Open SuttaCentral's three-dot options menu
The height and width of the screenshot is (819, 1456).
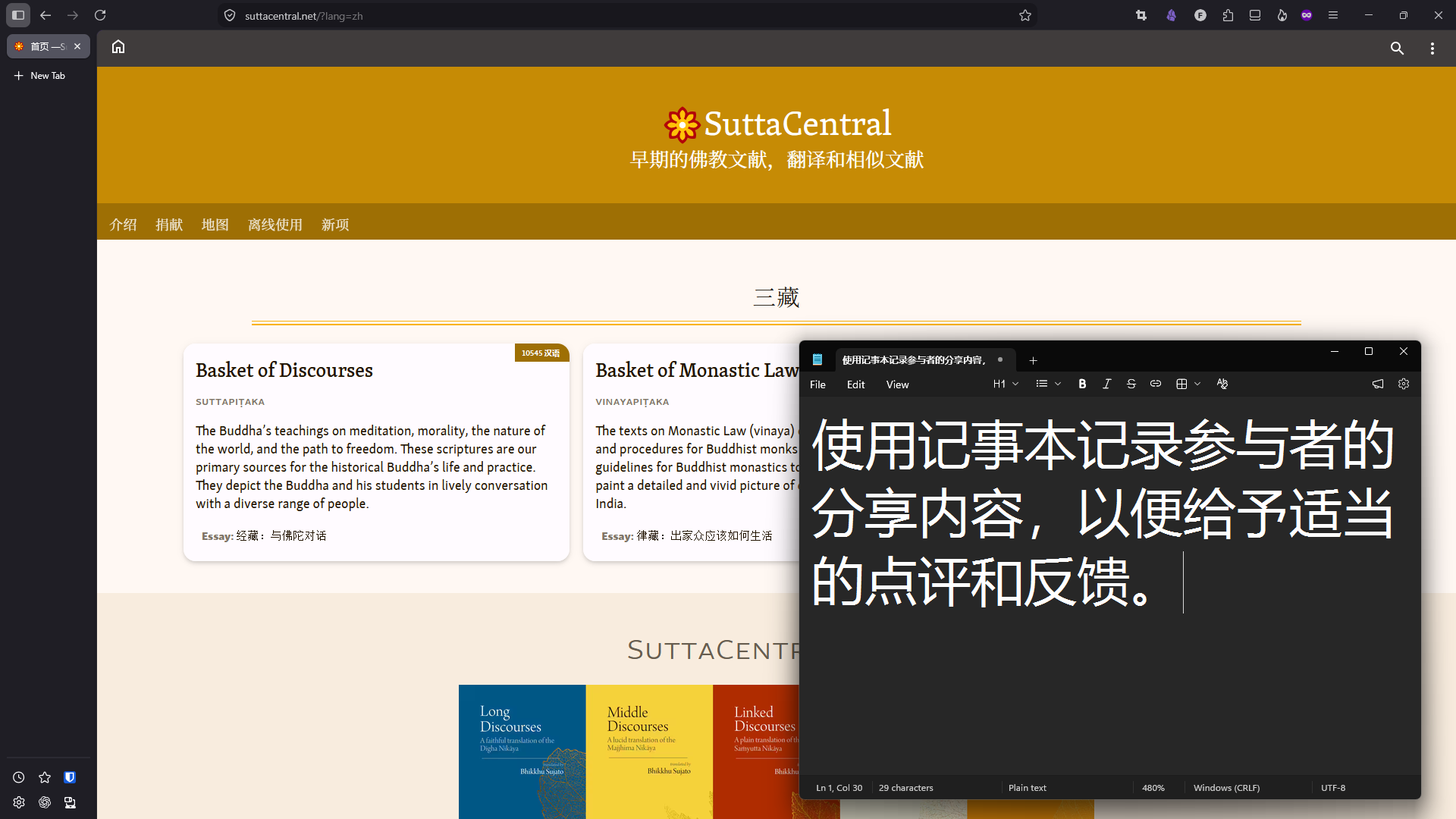[1432, 49]
